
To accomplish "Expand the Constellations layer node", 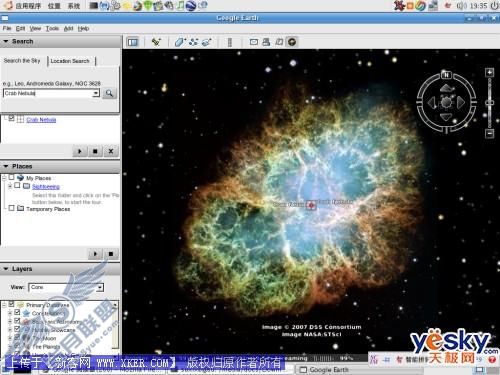I will click(x=10, y=313).
